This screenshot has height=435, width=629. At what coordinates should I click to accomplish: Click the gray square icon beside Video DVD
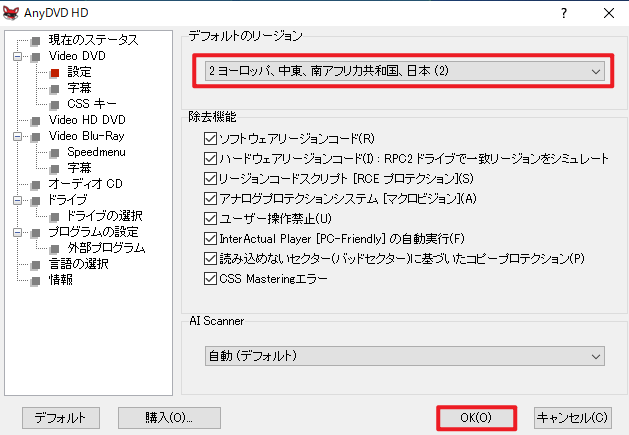coord(36,57)
